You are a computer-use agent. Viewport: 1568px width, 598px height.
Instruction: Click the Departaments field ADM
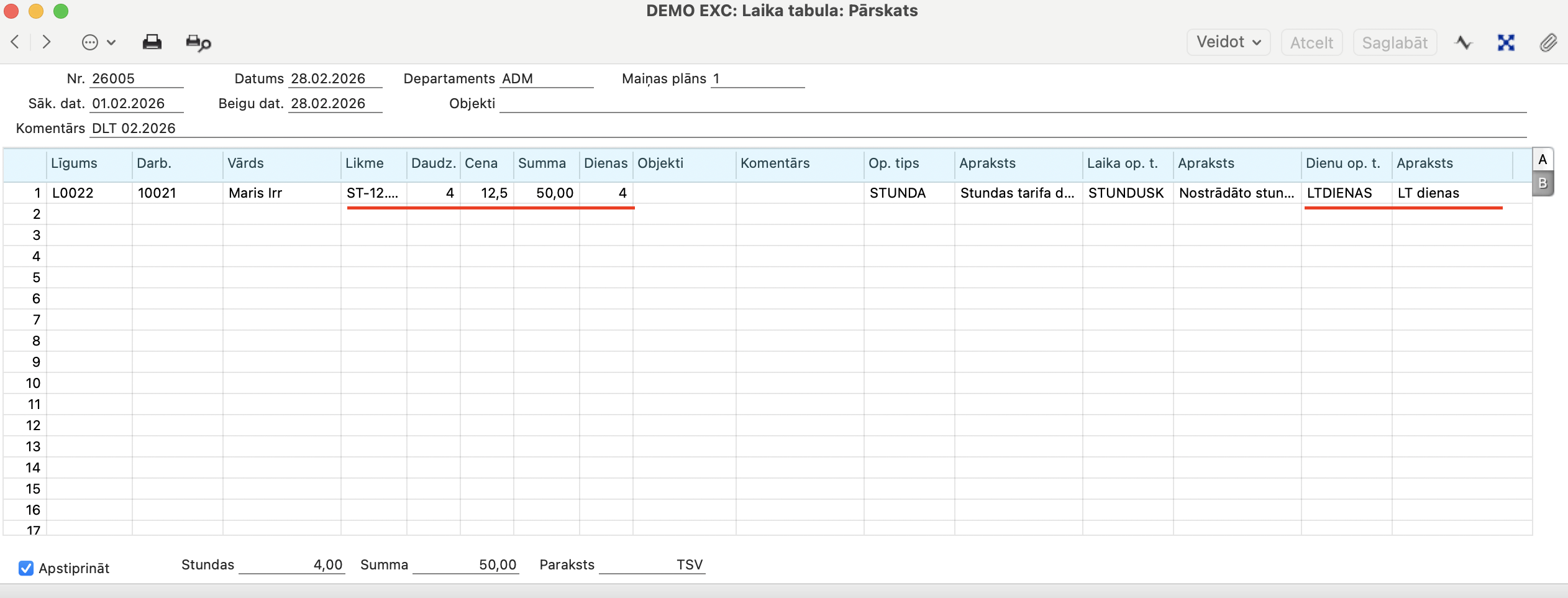tap(546, 79)
